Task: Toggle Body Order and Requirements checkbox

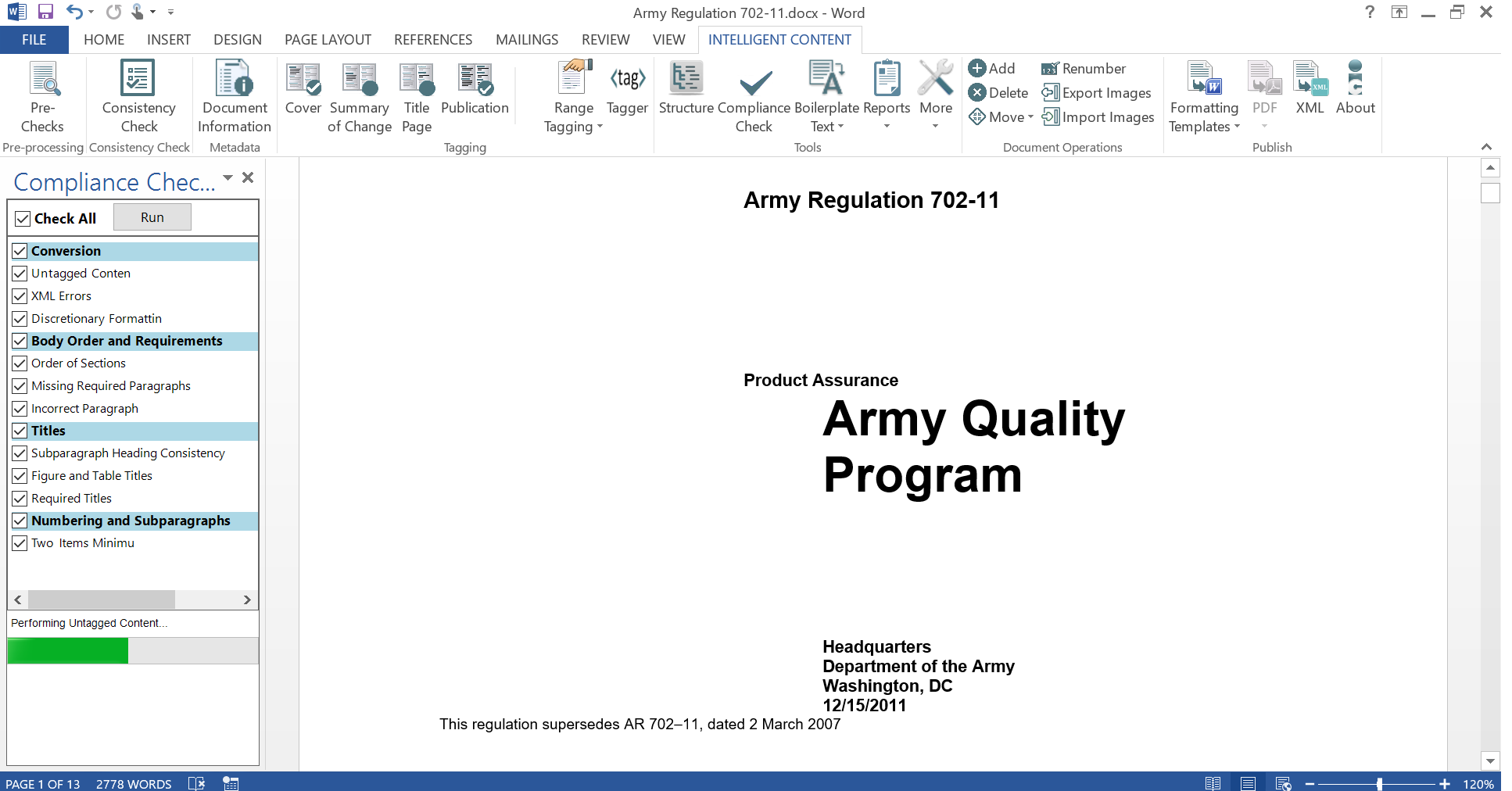Action: pos(20,341)
